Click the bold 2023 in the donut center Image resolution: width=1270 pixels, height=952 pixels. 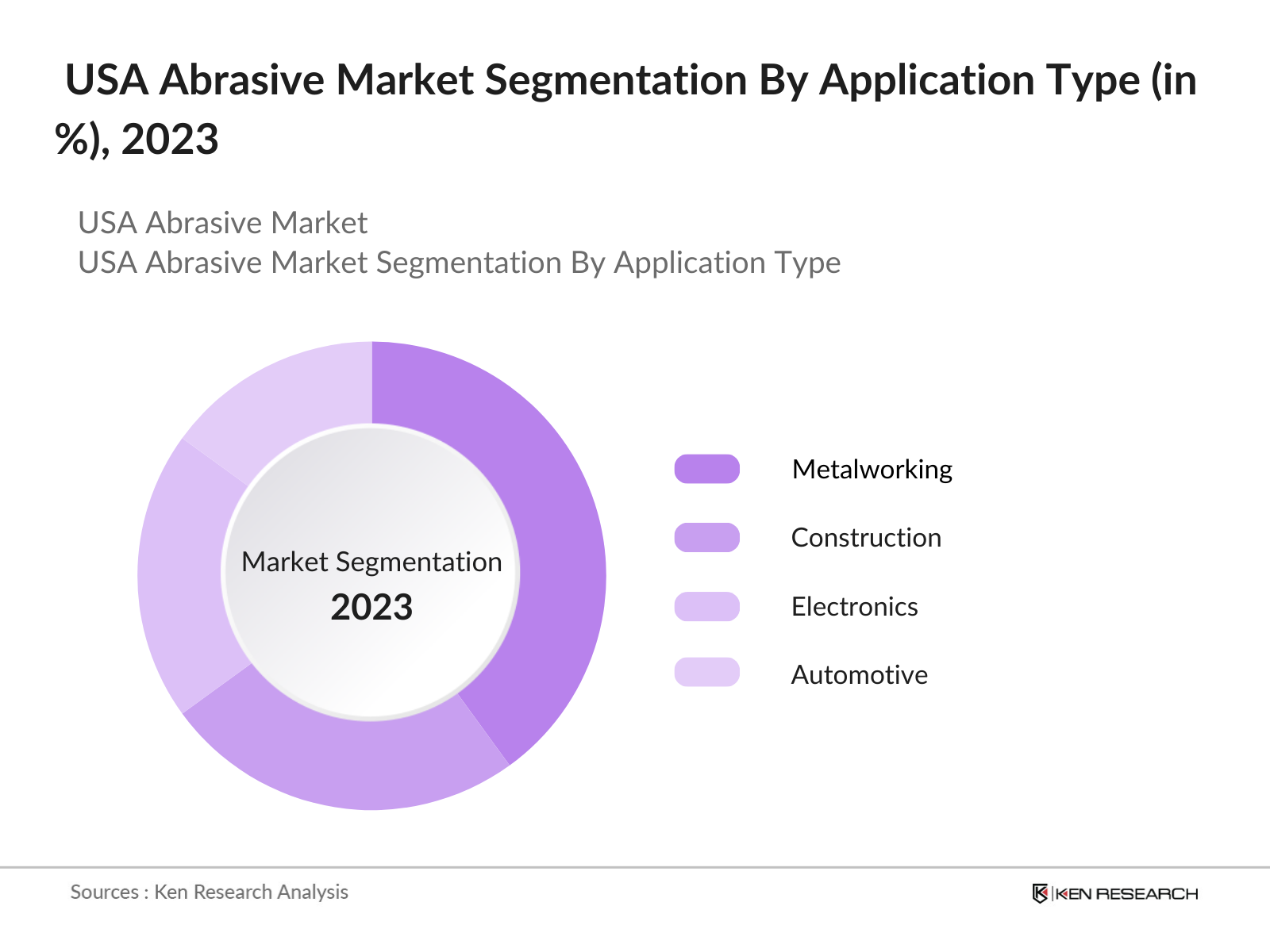tap(371, 608)
